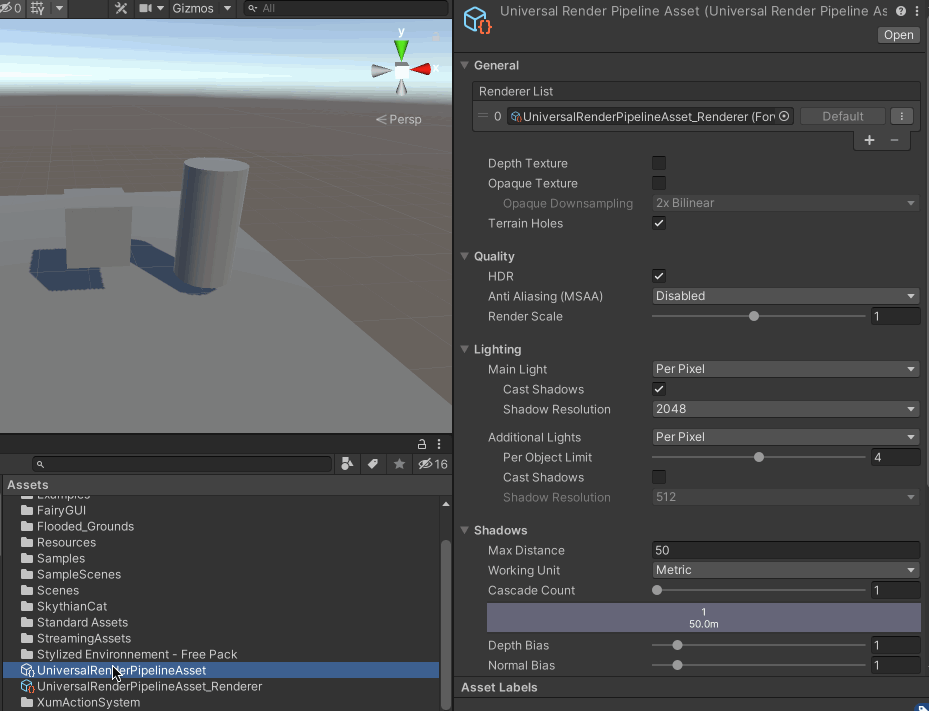Screen dimensions: 929x711
Task: Enable the Depth Texture checkbox
Action: (659, 163)
